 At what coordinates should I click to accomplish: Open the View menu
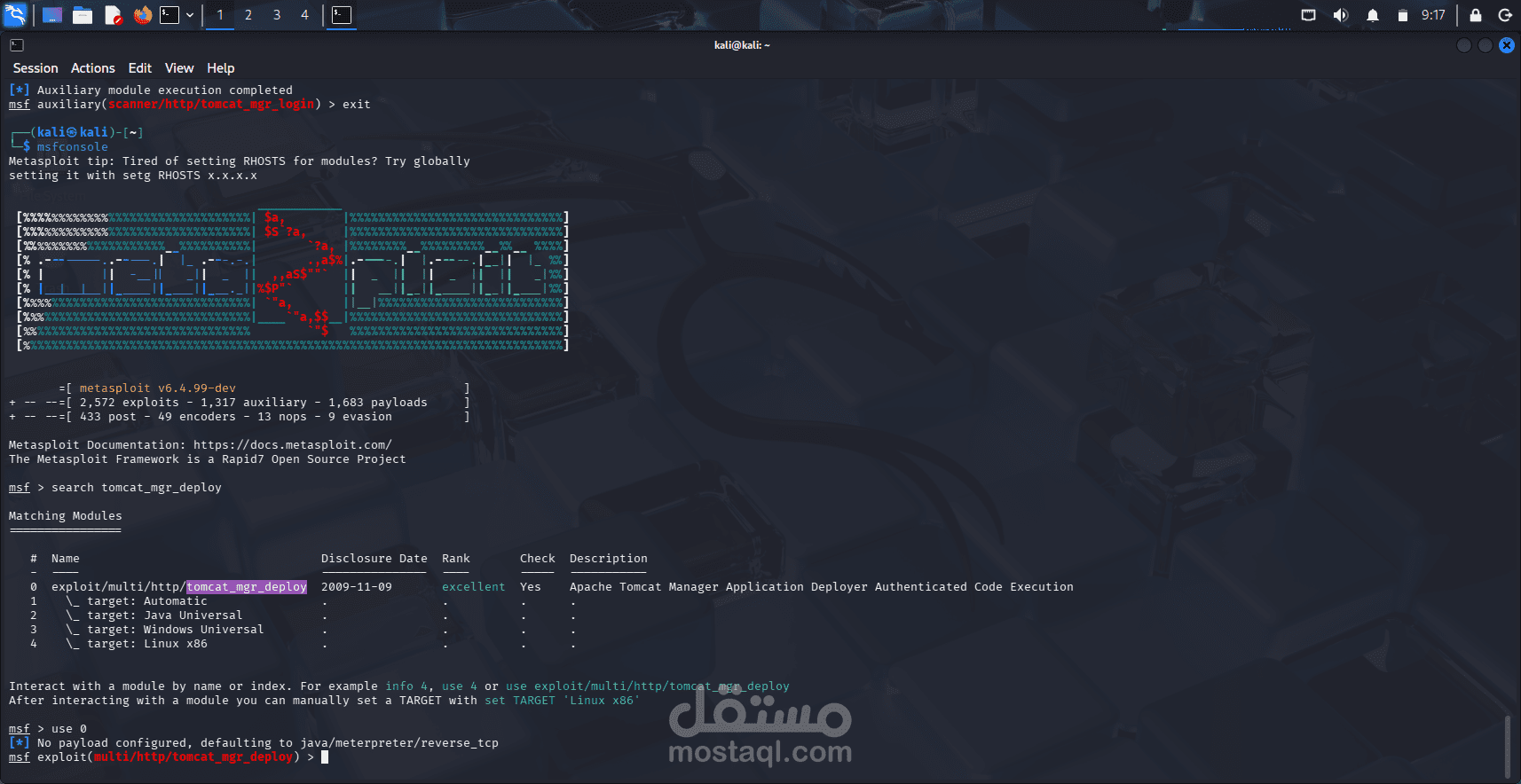pos(179,68)
